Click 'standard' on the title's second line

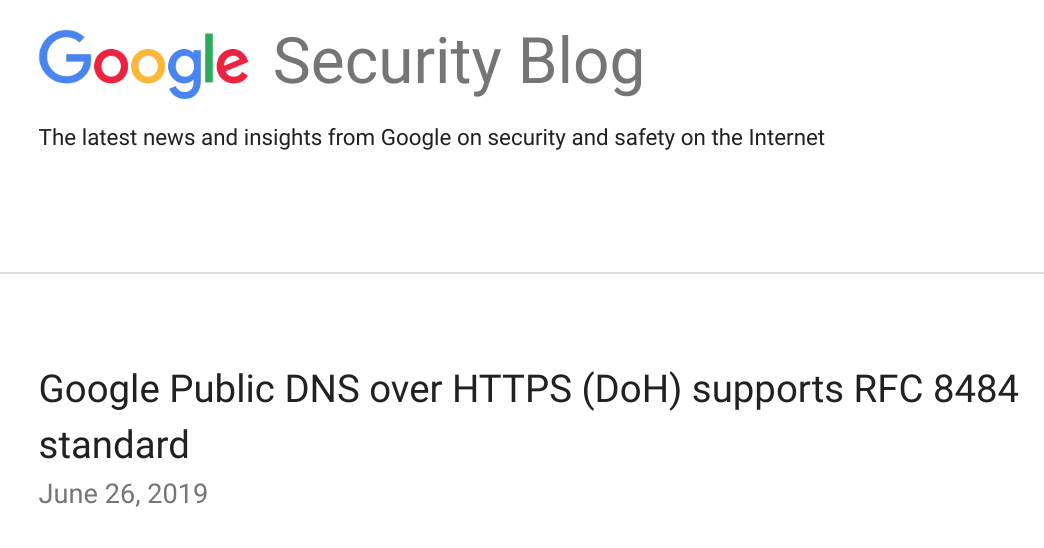point(114,444)
